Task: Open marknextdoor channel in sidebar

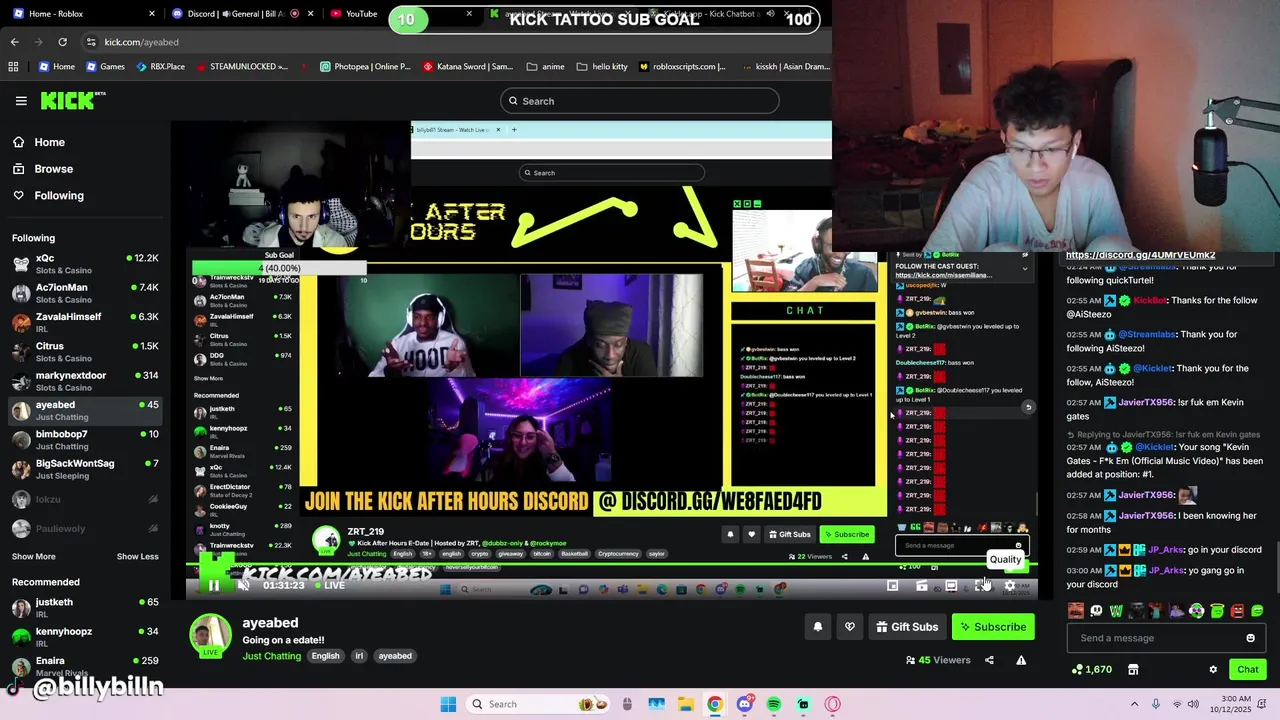Action: click(85, 381)
